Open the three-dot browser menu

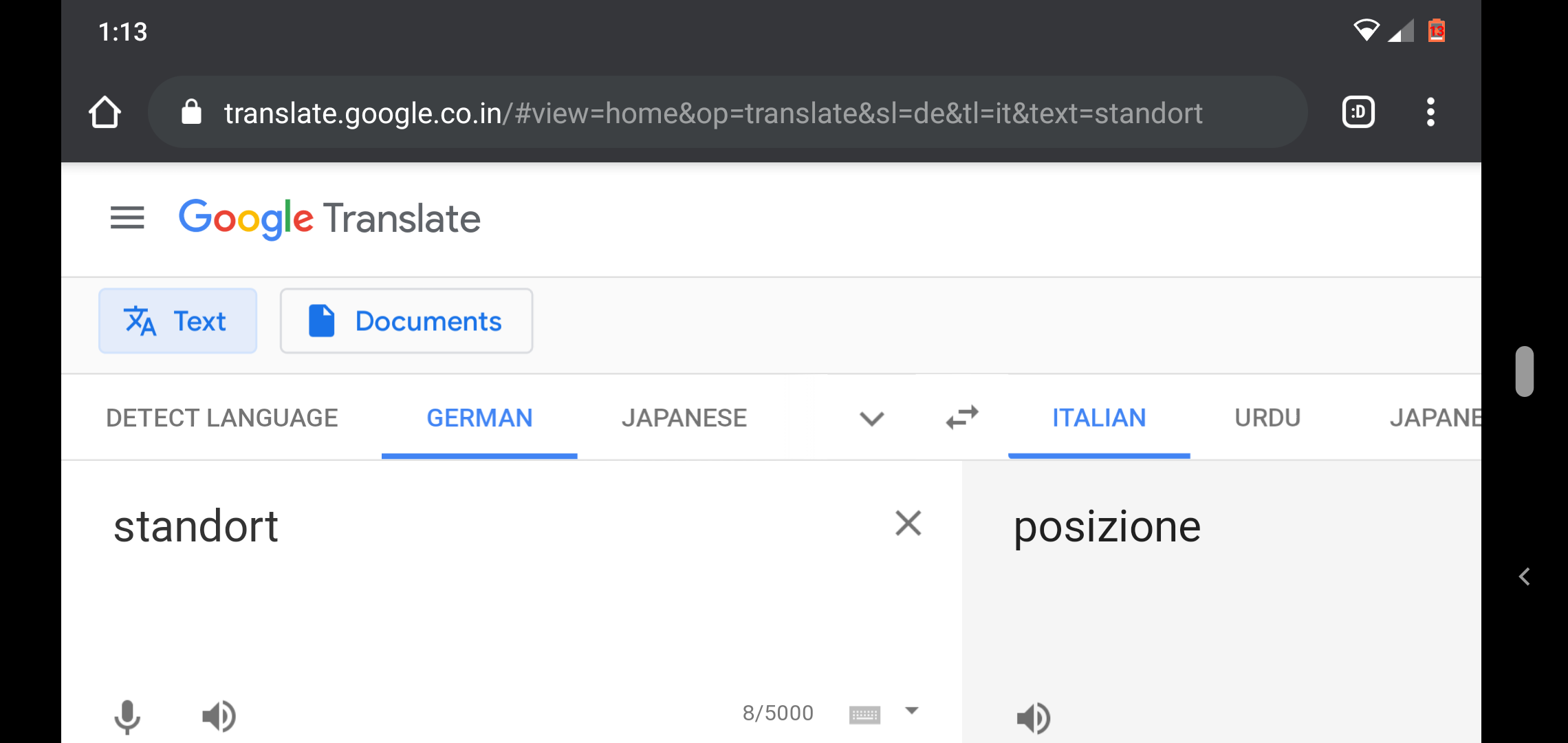click(x=1430, y=112)
